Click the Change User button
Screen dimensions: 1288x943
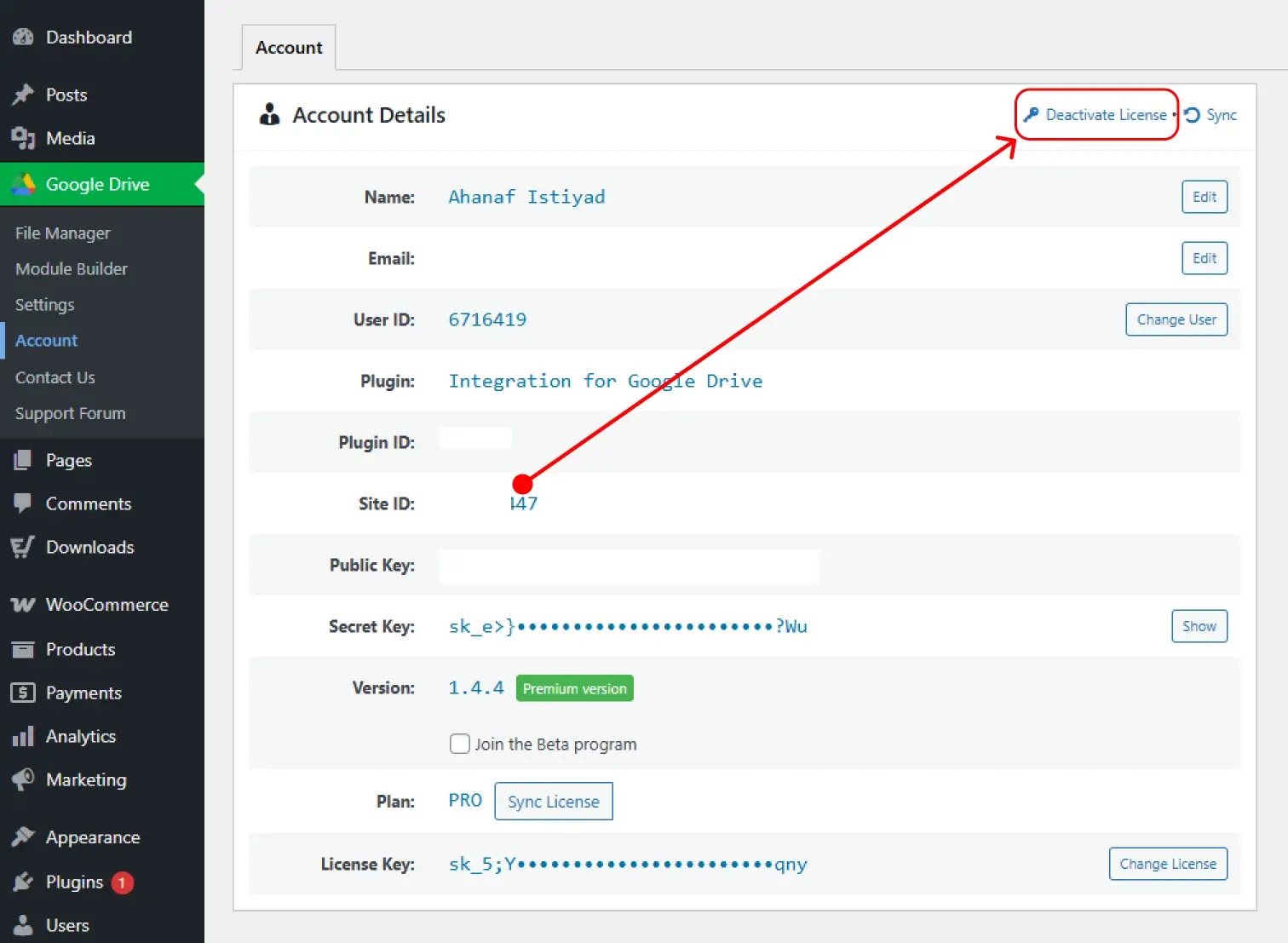click(x=1176, y=319)
